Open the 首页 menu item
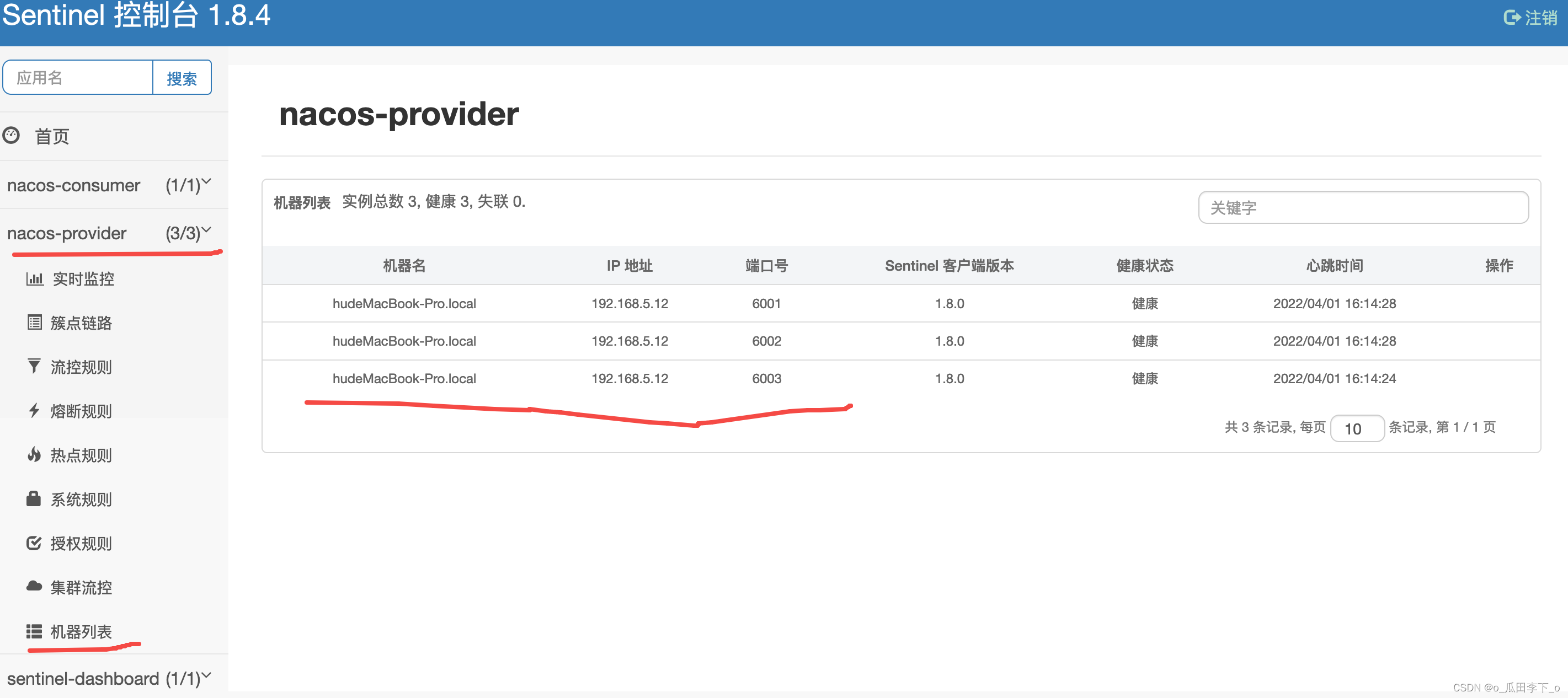The image size is (1568, 698). click(x=52, y=136)
